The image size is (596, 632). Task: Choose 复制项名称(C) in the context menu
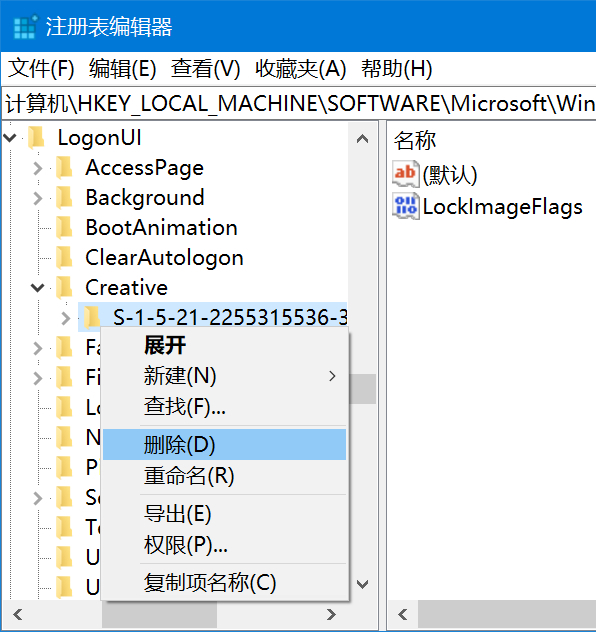224,583
